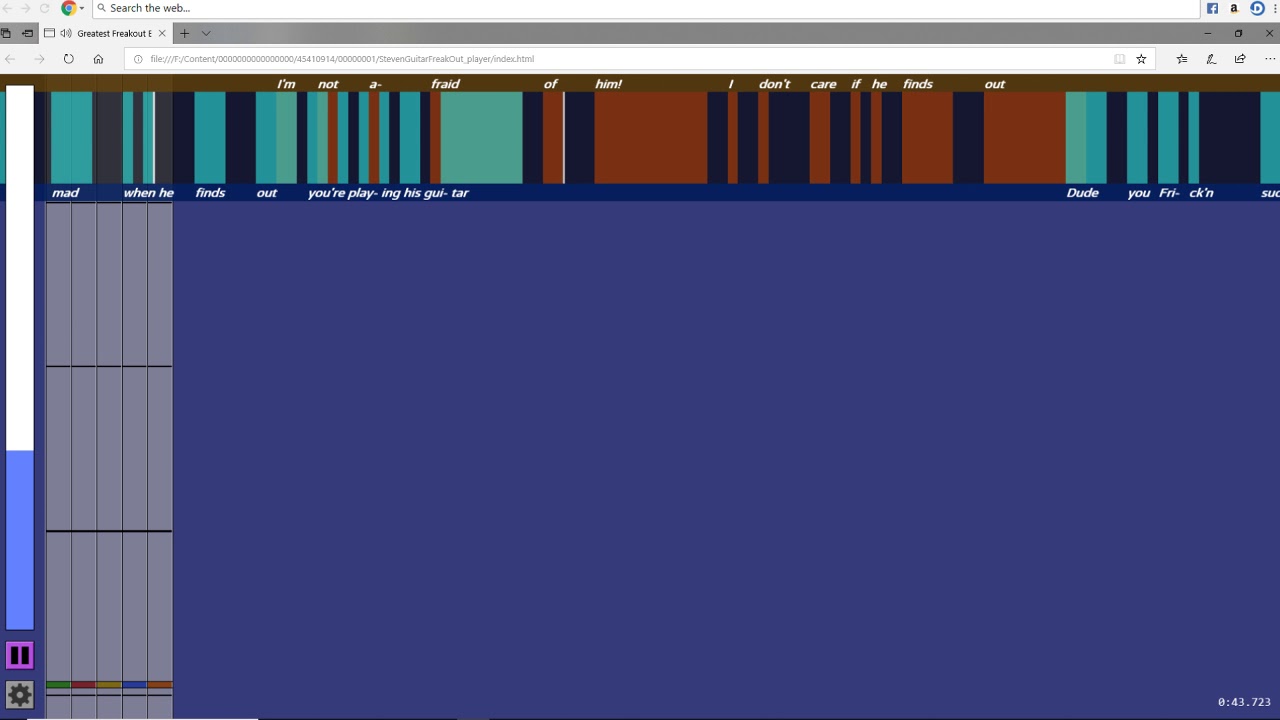Viewport: 1280px width, 720px height.
Task: Show site information icon in address bar
Action: pyautogui.click(x=138, y=59)
